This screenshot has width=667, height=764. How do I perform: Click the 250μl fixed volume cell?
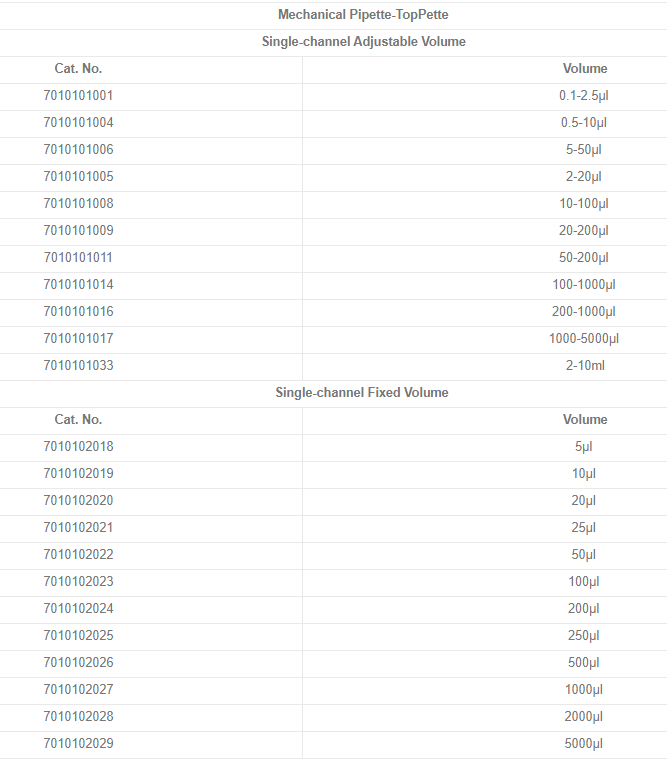pos(585,636)
